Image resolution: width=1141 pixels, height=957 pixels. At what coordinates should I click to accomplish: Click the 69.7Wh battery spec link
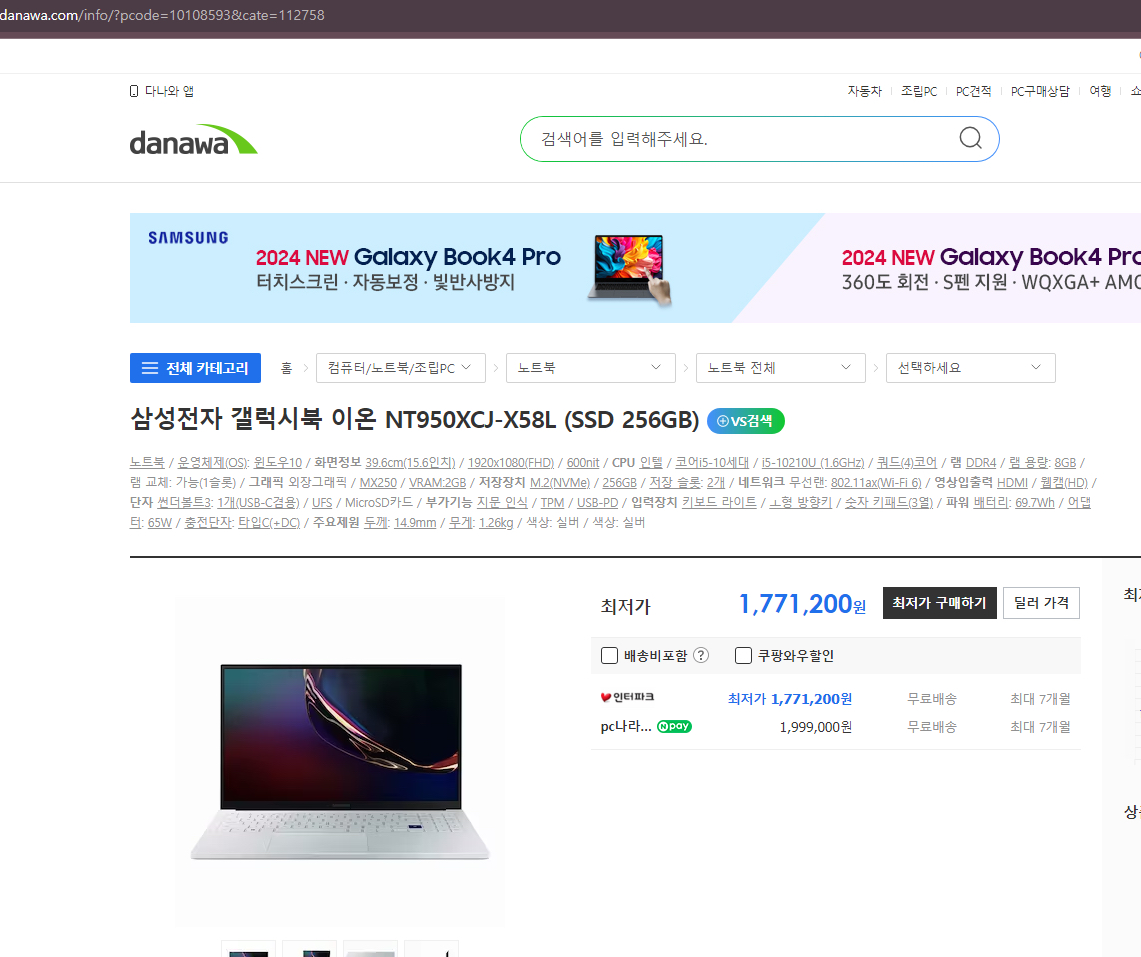[1035, 502]
